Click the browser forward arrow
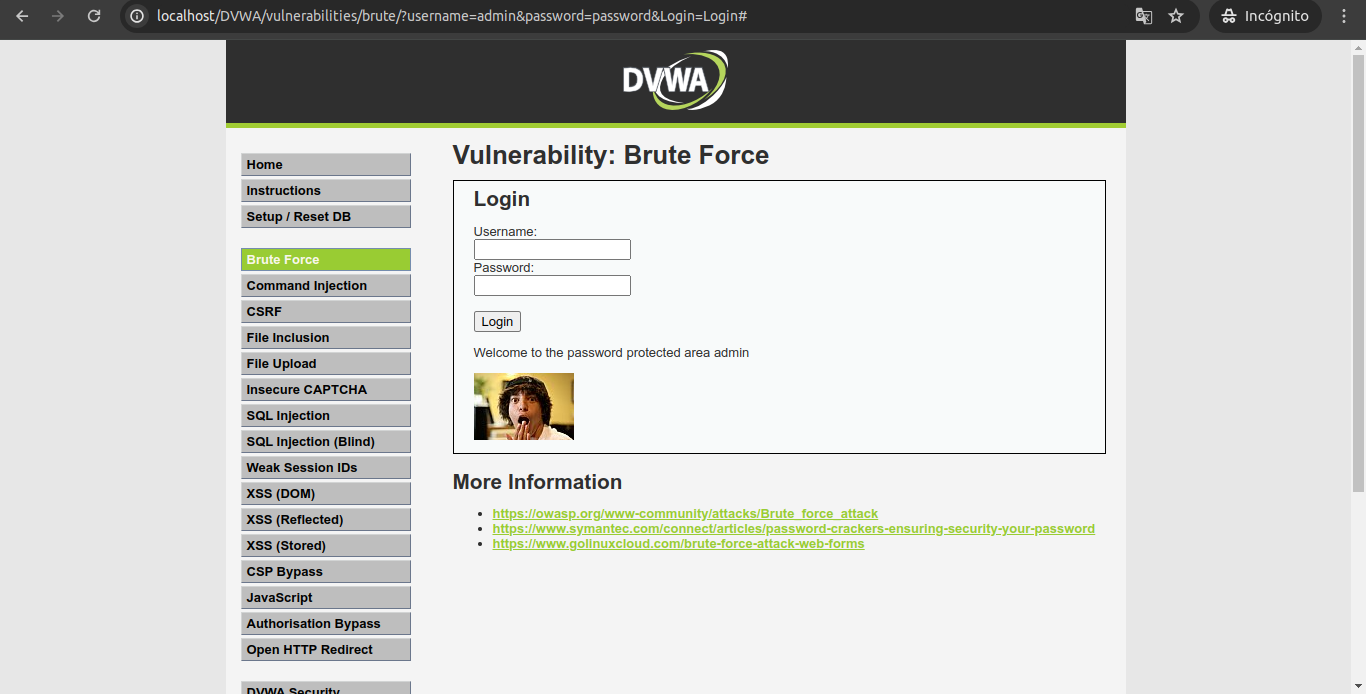Image resolution: width=1366 pixels, height=694 pixels. tap(58, 16)
